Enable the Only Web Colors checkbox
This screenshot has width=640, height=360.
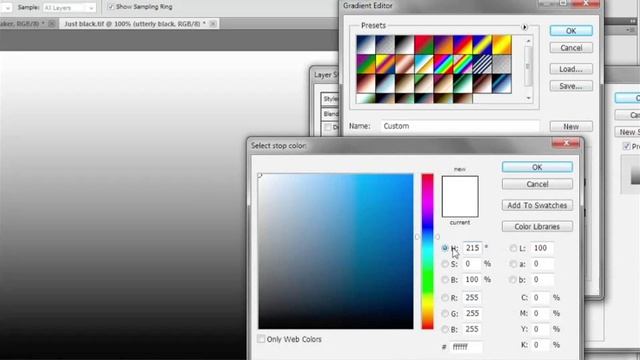pyautogui.click(x=261, y=339)
